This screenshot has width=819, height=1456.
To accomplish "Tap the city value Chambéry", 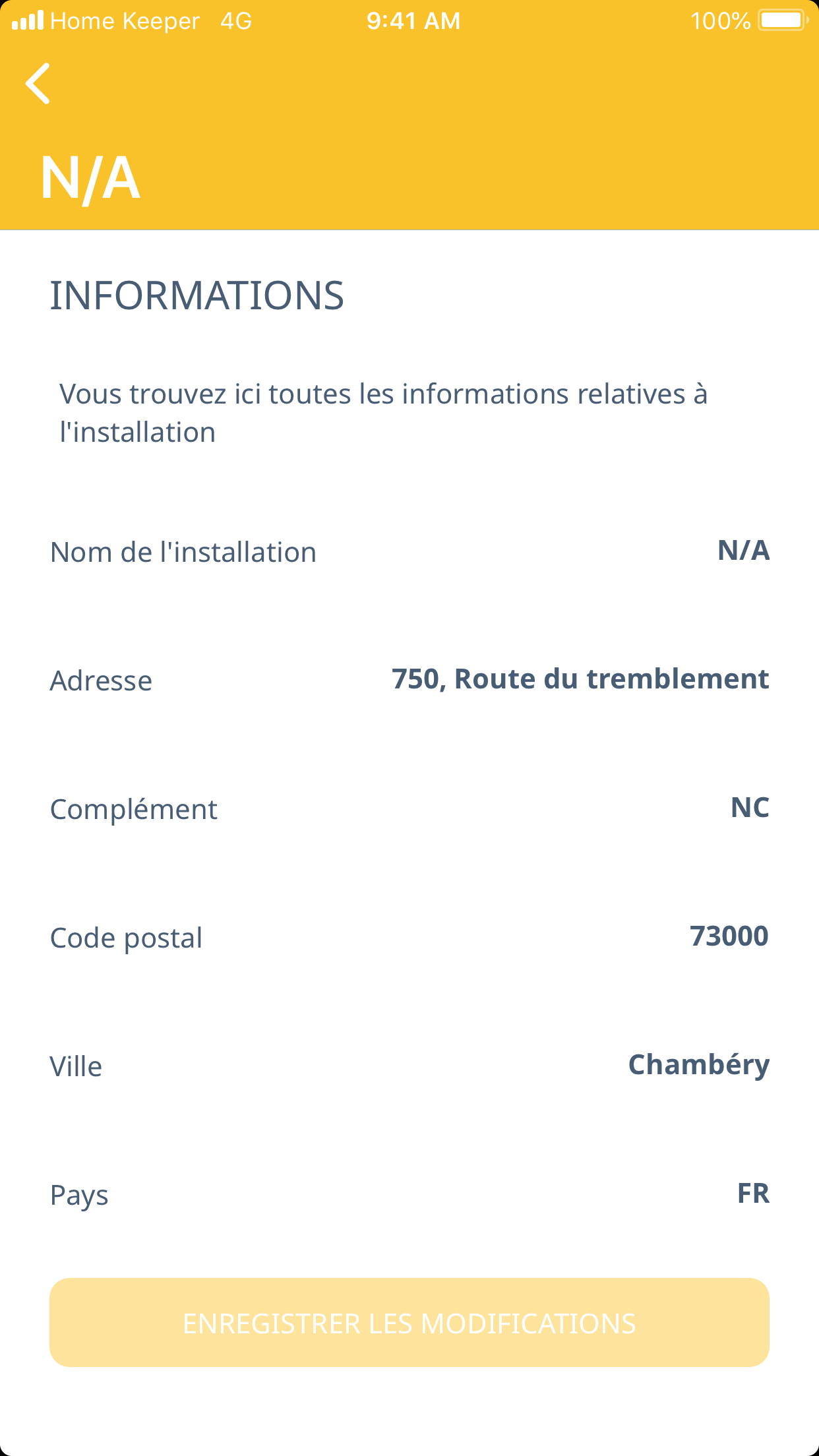I will (x=698, y=1065).
